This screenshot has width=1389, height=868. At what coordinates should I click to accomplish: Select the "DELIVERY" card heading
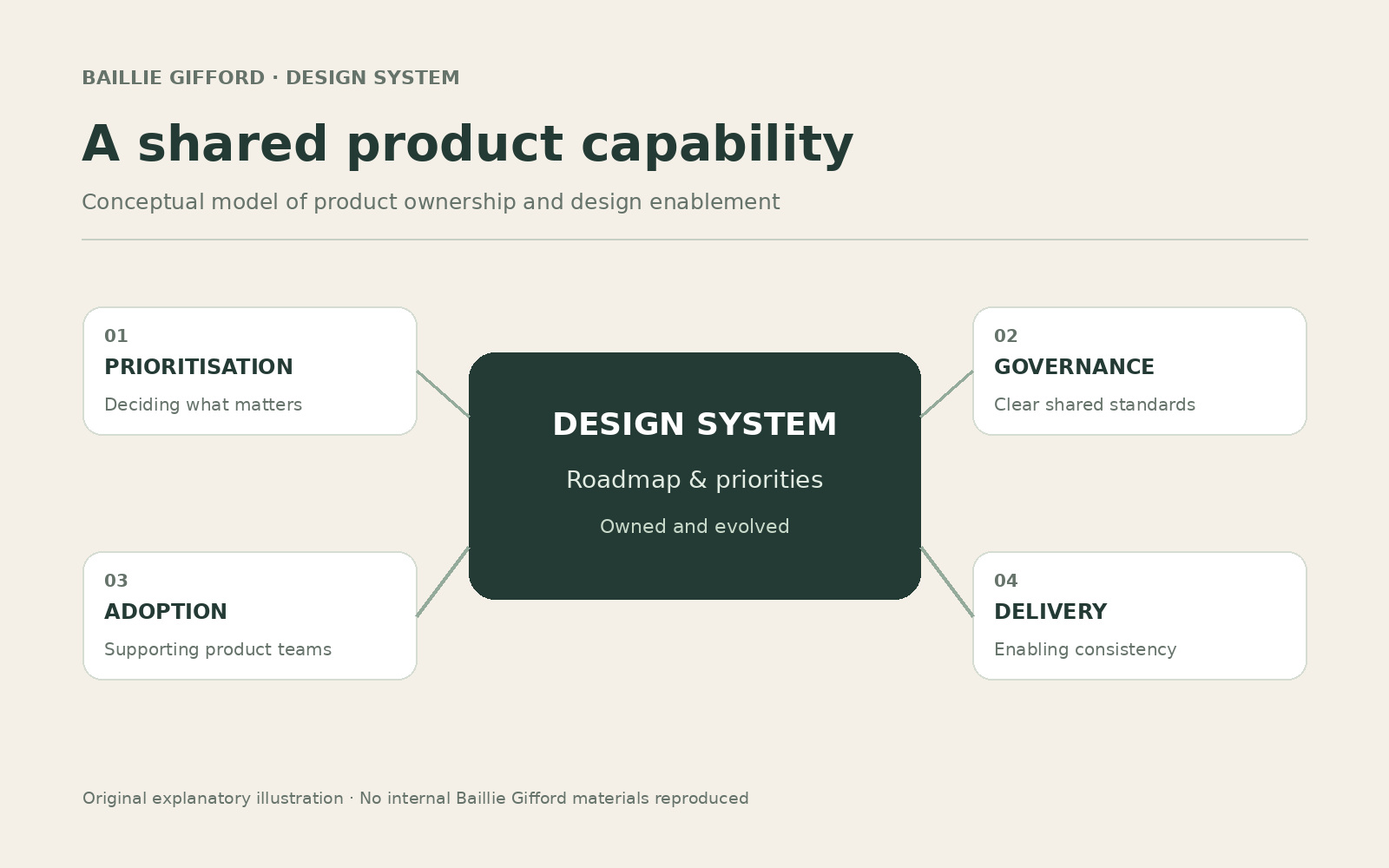tap(1050, 612)
